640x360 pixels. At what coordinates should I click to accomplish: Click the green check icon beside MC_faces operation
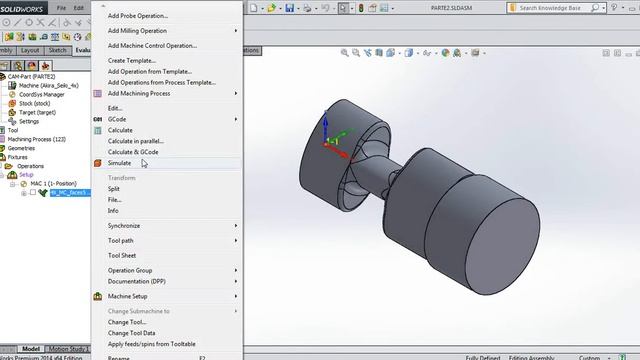pyautogui.click(x=43, y=192)
